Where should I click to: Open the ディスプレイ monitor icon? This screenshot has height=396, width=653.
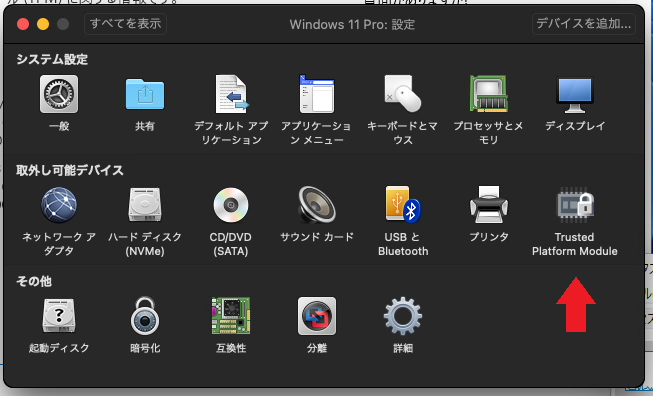pyautogui.click(x=575, y=95)
